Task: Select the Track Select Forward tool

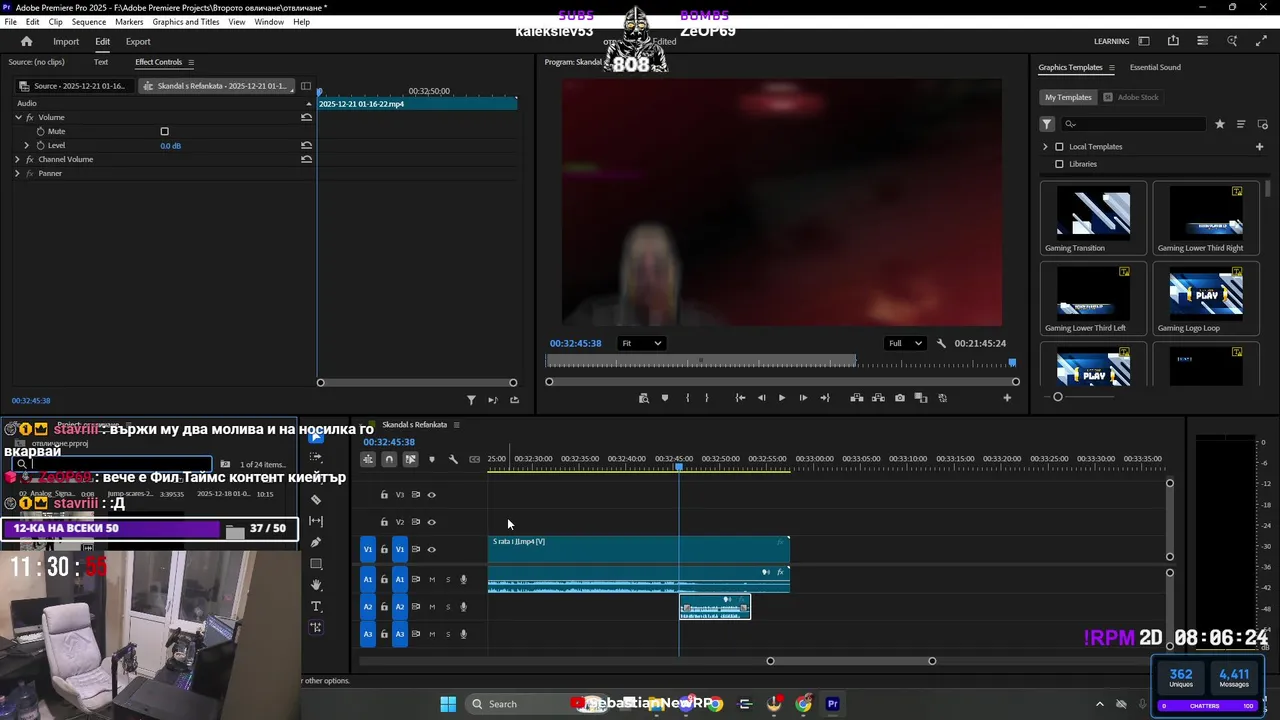Action: coord(316,457)
